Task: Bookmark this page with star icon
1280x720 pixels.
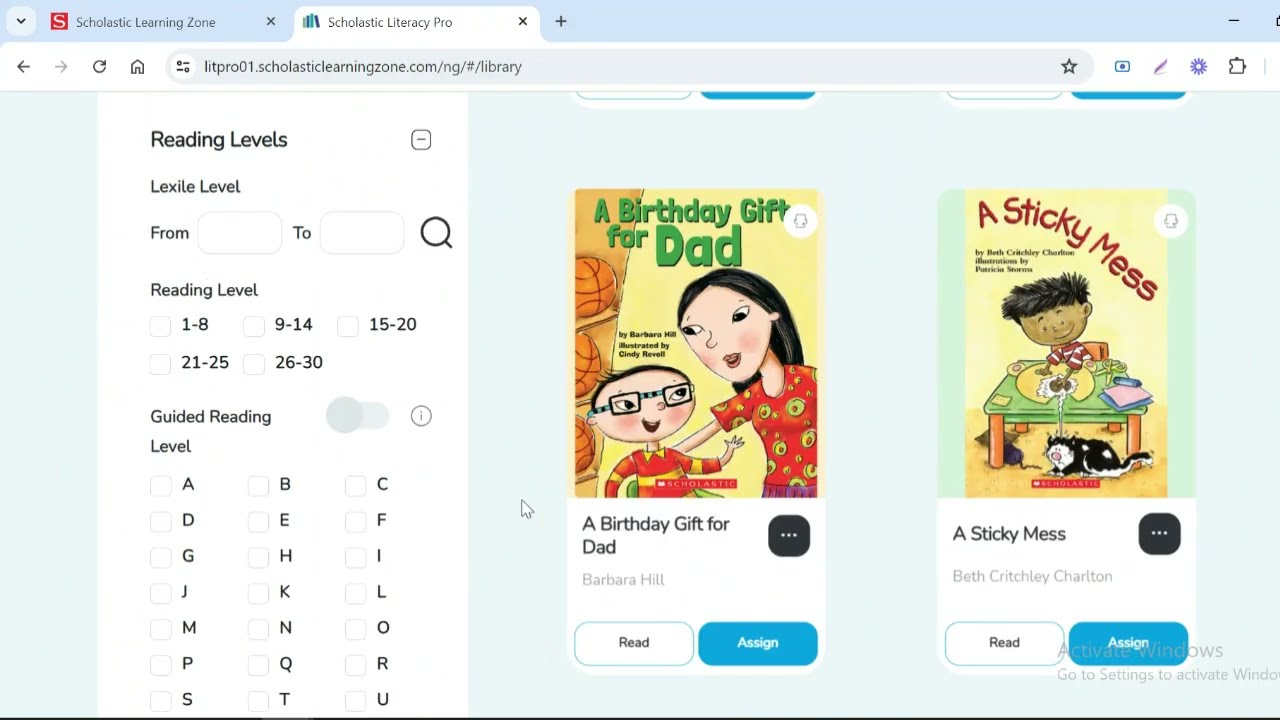Action: tap(1069, 67)
